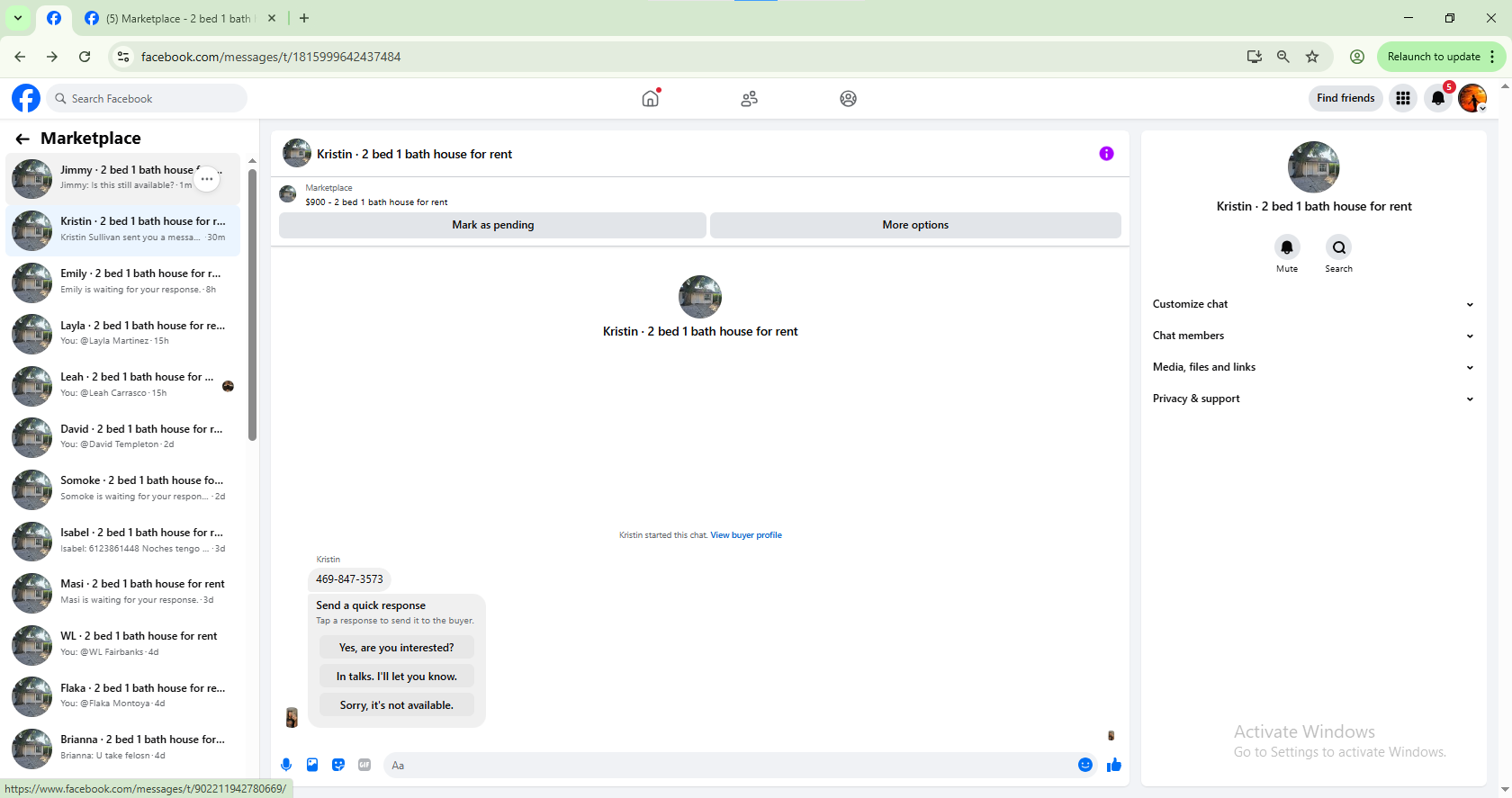Image resolution: width=1512 pixels, height=798 pixels.
Task: Click the Facebook logo in the header
Action: click(x=26, y=98)
